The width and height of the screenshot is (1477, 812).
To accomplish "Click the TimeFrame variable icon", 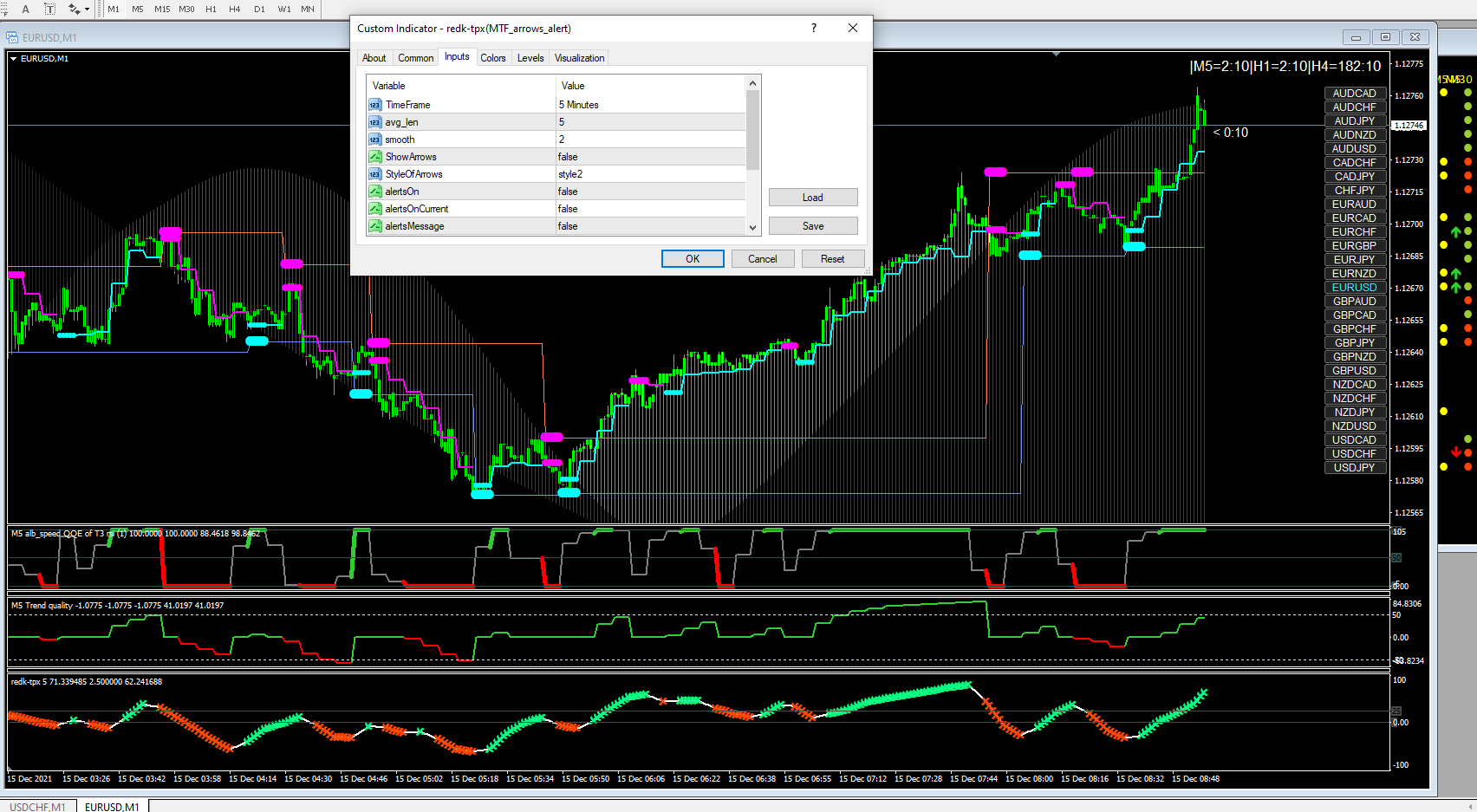I will [x=375, y=105].
